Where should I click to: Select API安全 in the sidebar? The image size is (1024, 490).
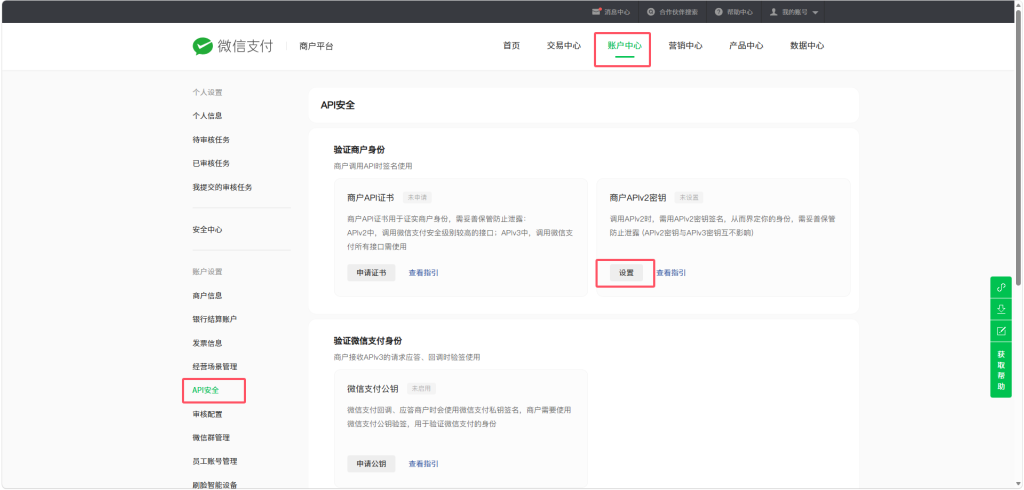[206, 390]
